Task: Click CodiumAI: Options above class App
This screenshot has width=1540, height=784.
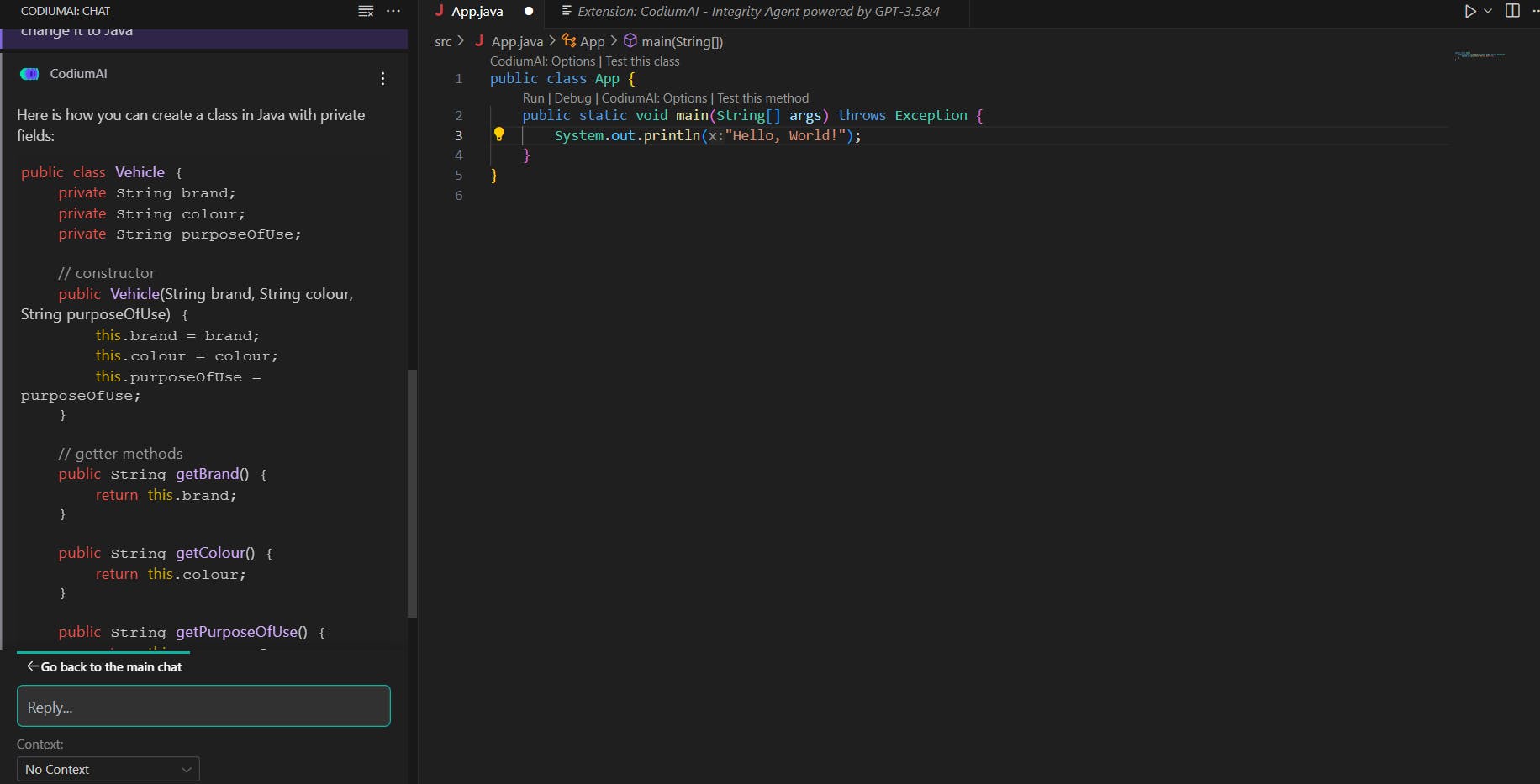Action: 542,61
